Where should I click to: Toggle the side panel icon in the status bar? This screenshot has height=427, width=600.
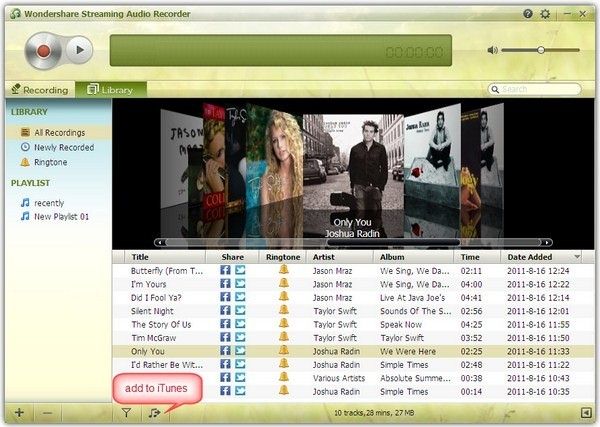[586, 412]
